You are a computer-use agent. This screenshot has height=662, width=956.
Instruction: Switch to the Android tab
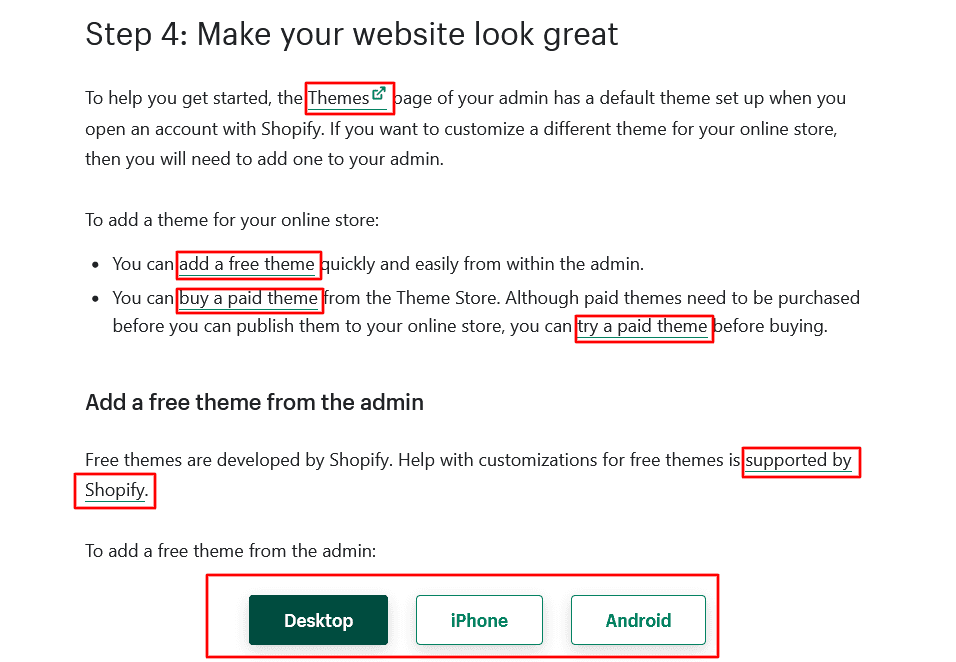tap(638, 620)
